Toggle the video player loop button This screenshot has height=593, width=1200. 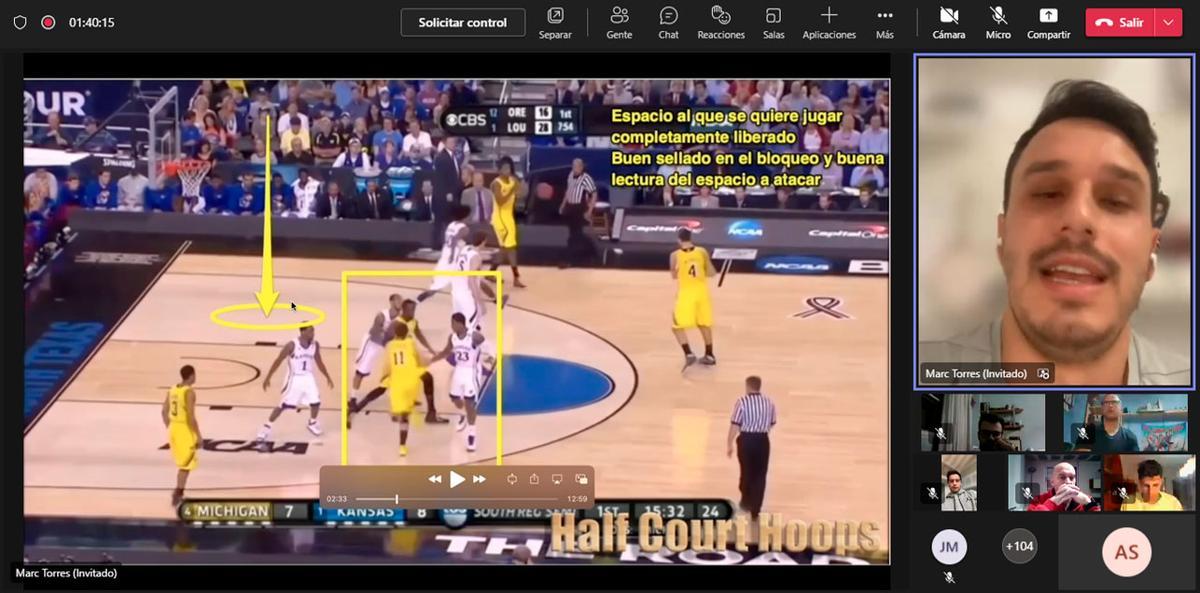tap(511, 479)
